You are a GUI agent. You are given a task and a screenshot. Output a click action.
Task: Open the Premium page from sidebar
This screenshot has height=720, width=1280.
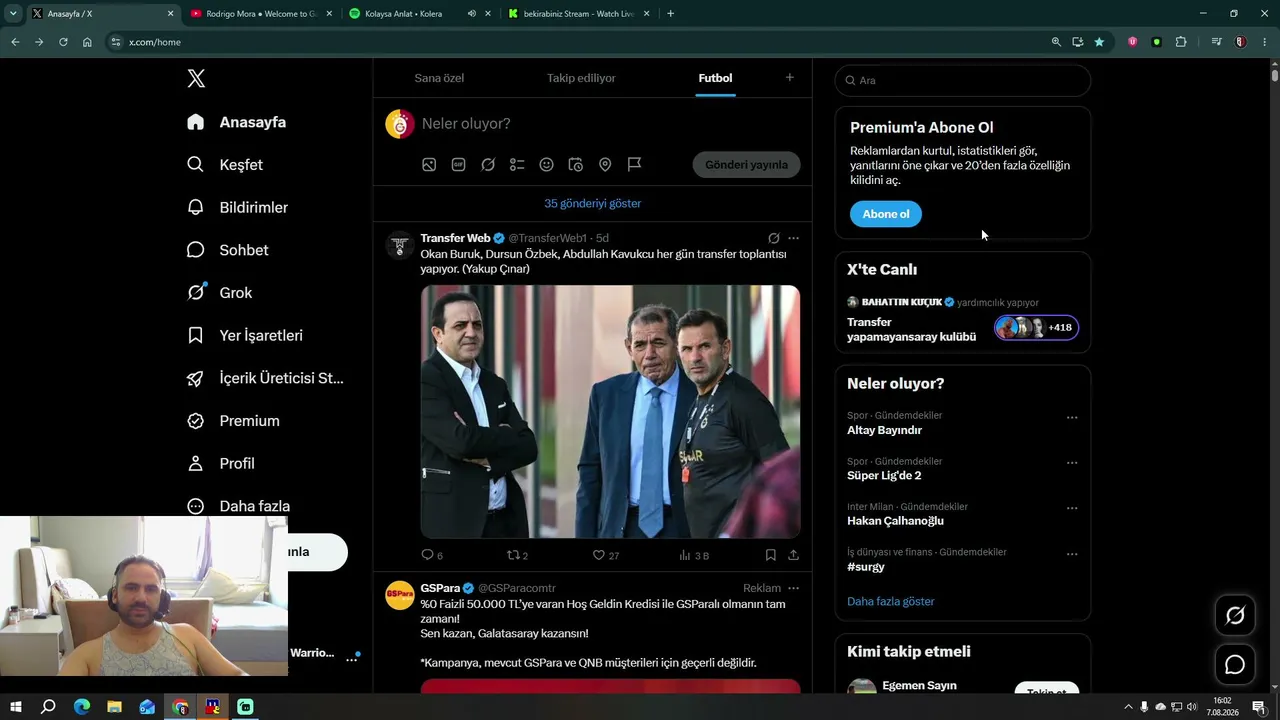coord(233,421)
